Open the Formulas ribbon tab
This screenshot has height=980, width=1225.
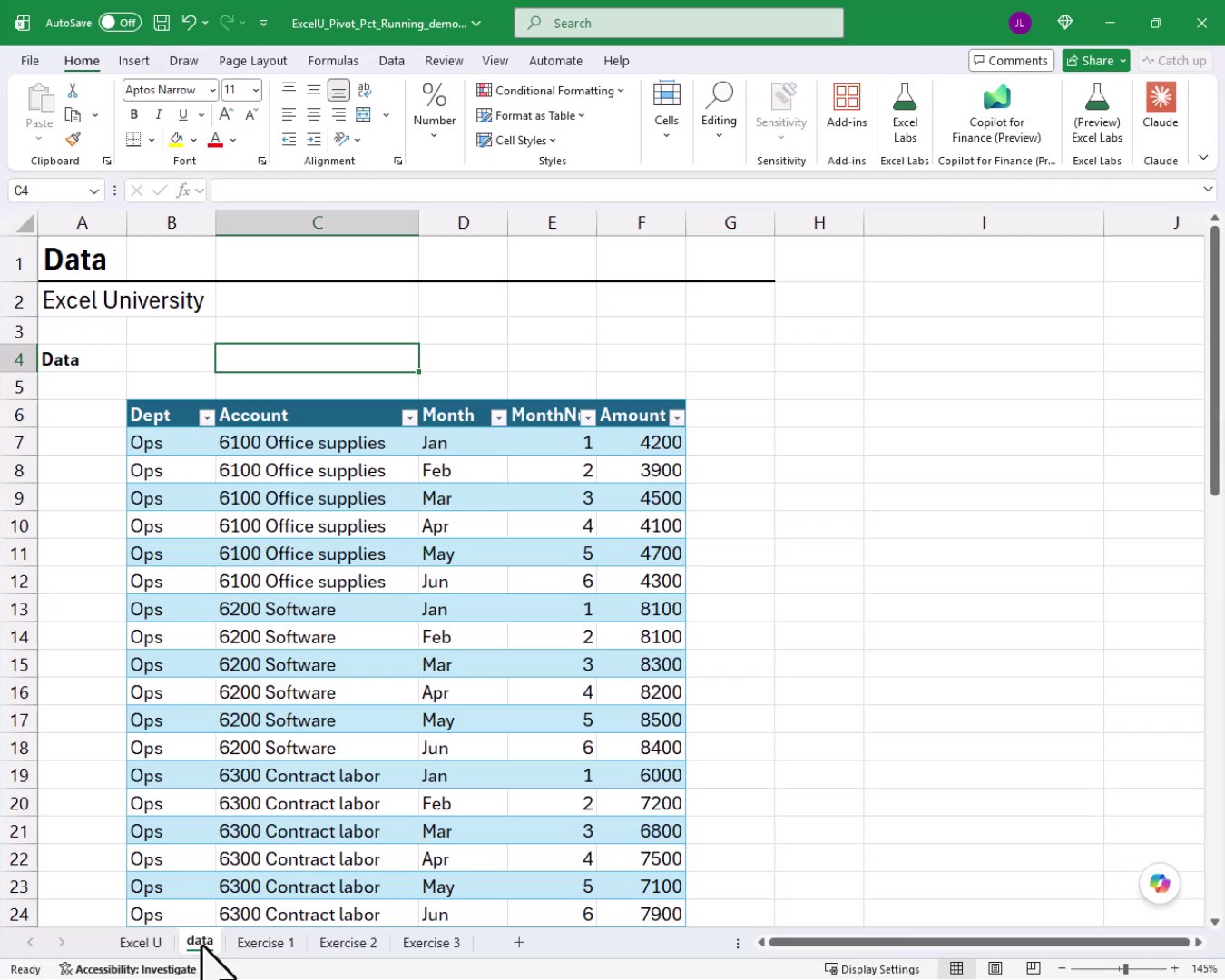click(x=333, y=61)
